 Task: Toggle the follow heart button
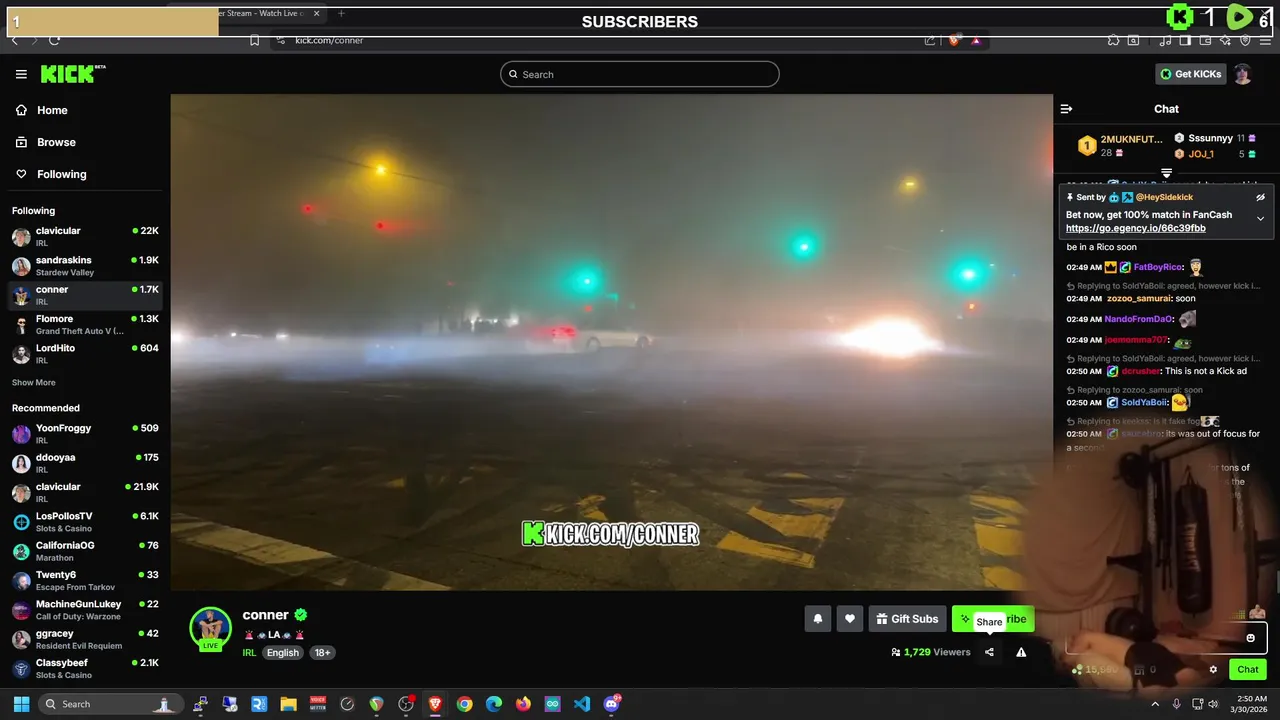coord(849,619)
